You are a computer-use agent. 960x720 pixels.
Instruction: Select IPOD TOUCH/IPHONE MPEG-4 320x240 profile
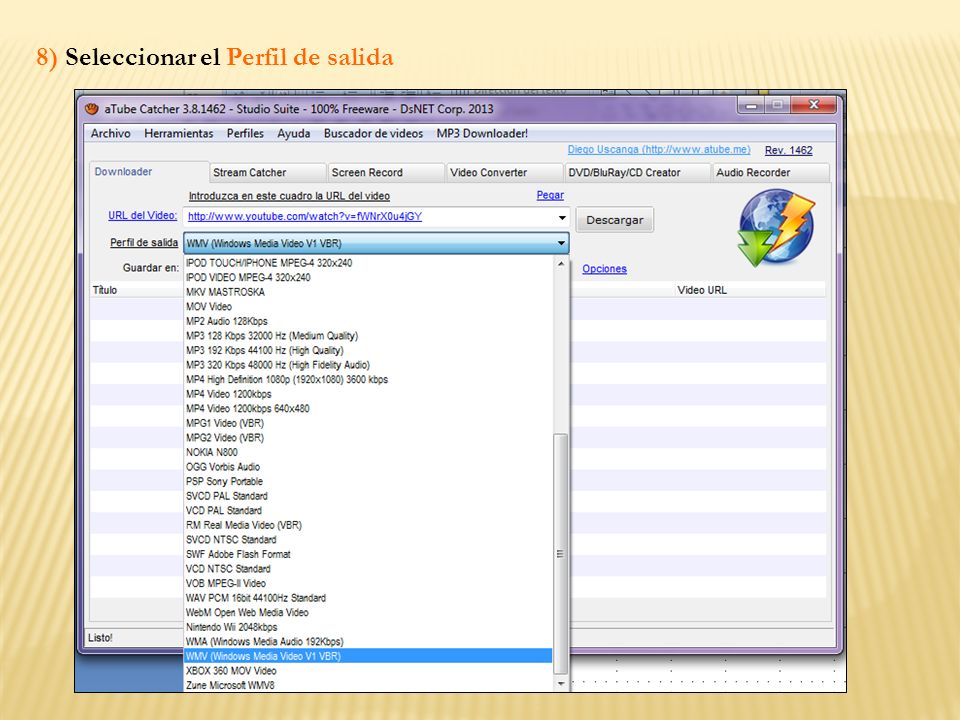[368, 263]
